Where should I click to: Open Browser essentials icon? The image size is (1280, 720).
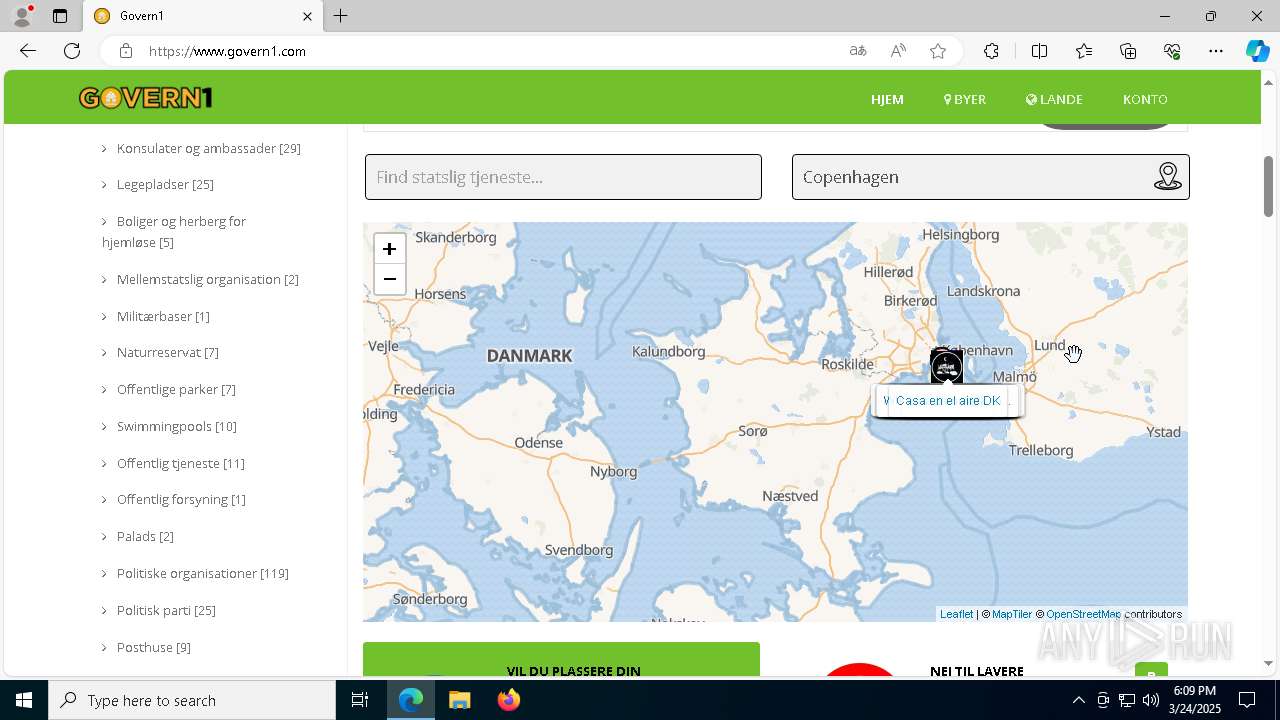click(1172, 51)
